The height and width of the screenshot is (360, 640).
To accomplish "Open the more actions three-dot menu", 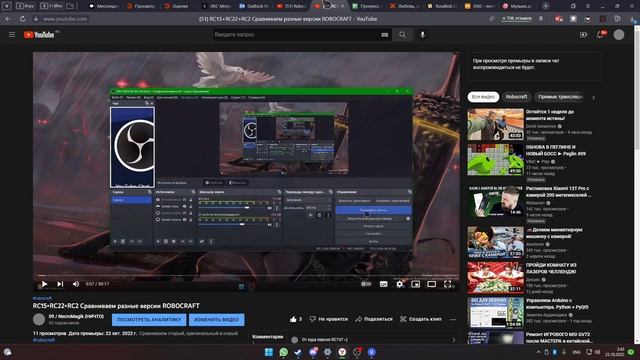I will click(x=453, y=320).
